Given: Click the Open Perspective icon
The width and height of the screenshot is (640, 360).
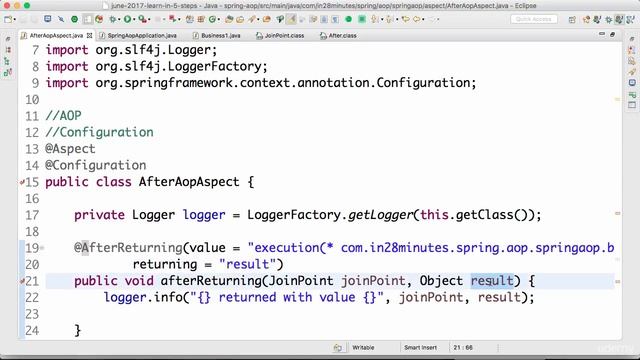Looking at the screenshot, I should (572, 20).
